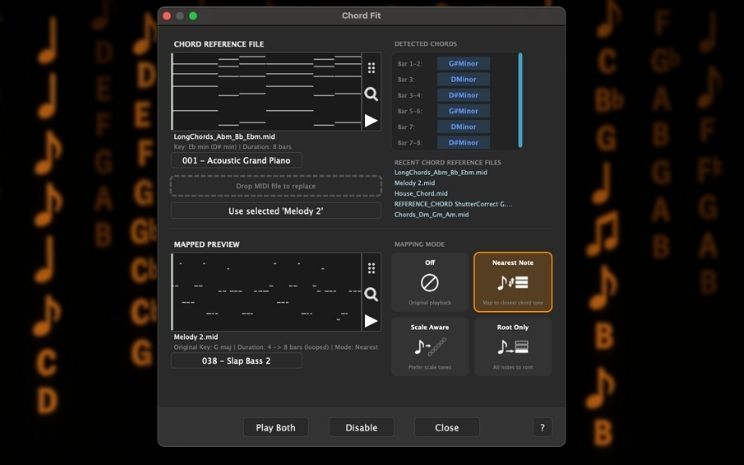This screenshot has width=744, height=465.
Task: Open the 038 - Slap Bass 2 instrument dropdown
Action: point(236,361)
